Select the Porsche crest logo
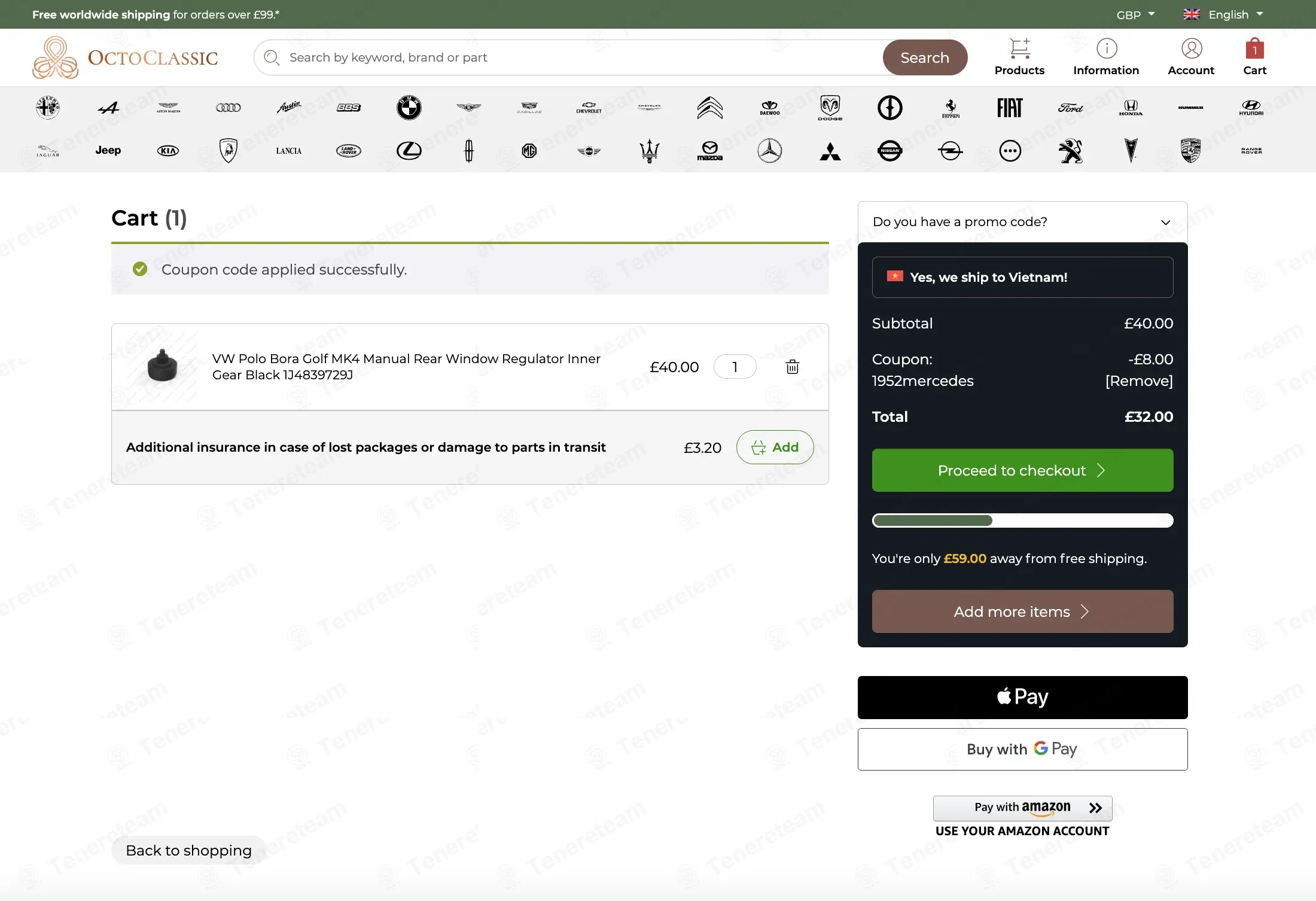 click(x=1191, y=151)
